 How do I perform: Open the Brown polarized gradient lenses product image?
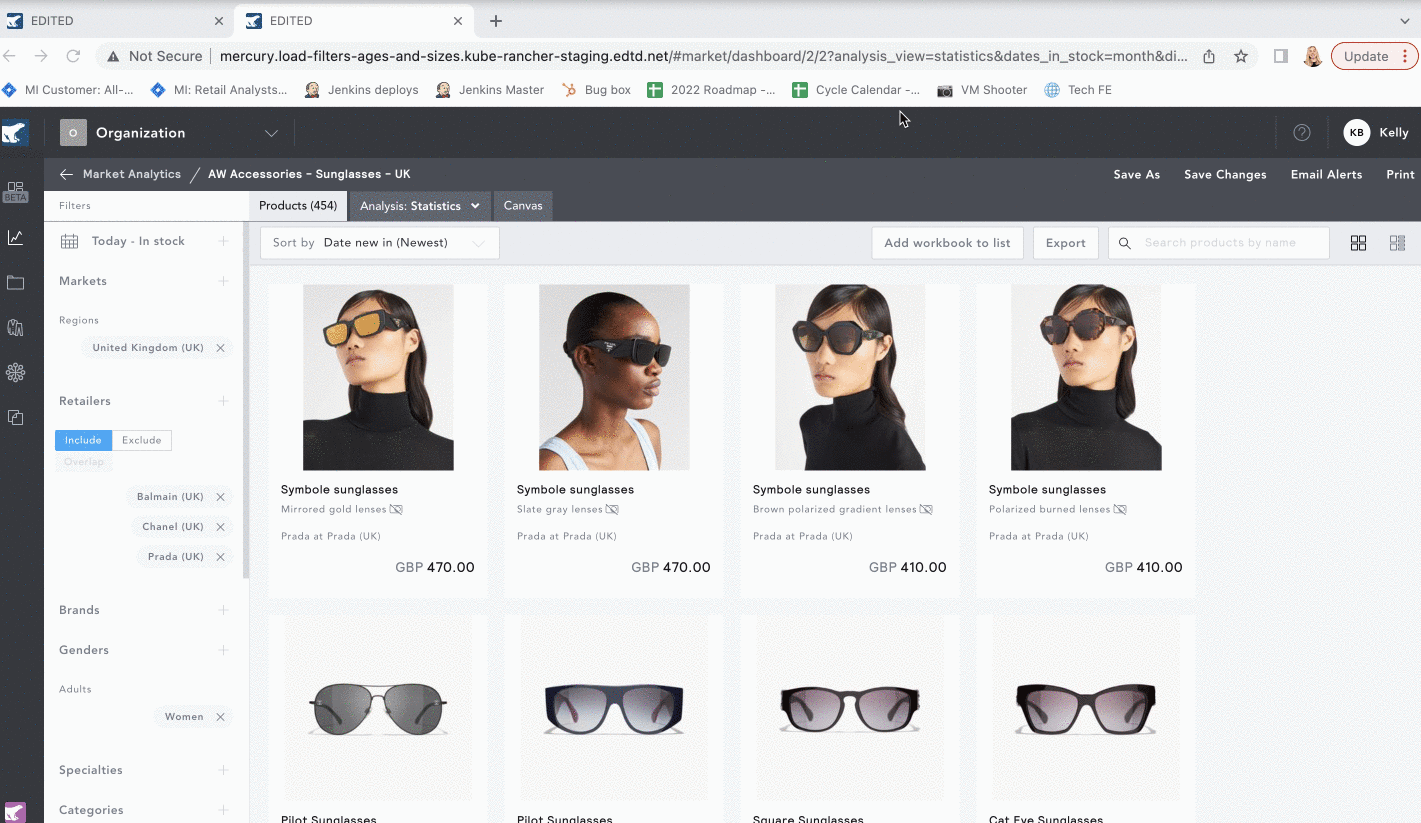pos(850,377)
